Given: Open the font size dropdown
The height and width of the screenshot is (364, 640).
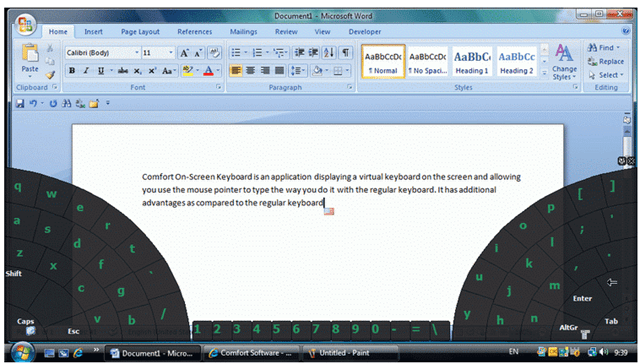Looking at the screenshot, I should (171, 53).
